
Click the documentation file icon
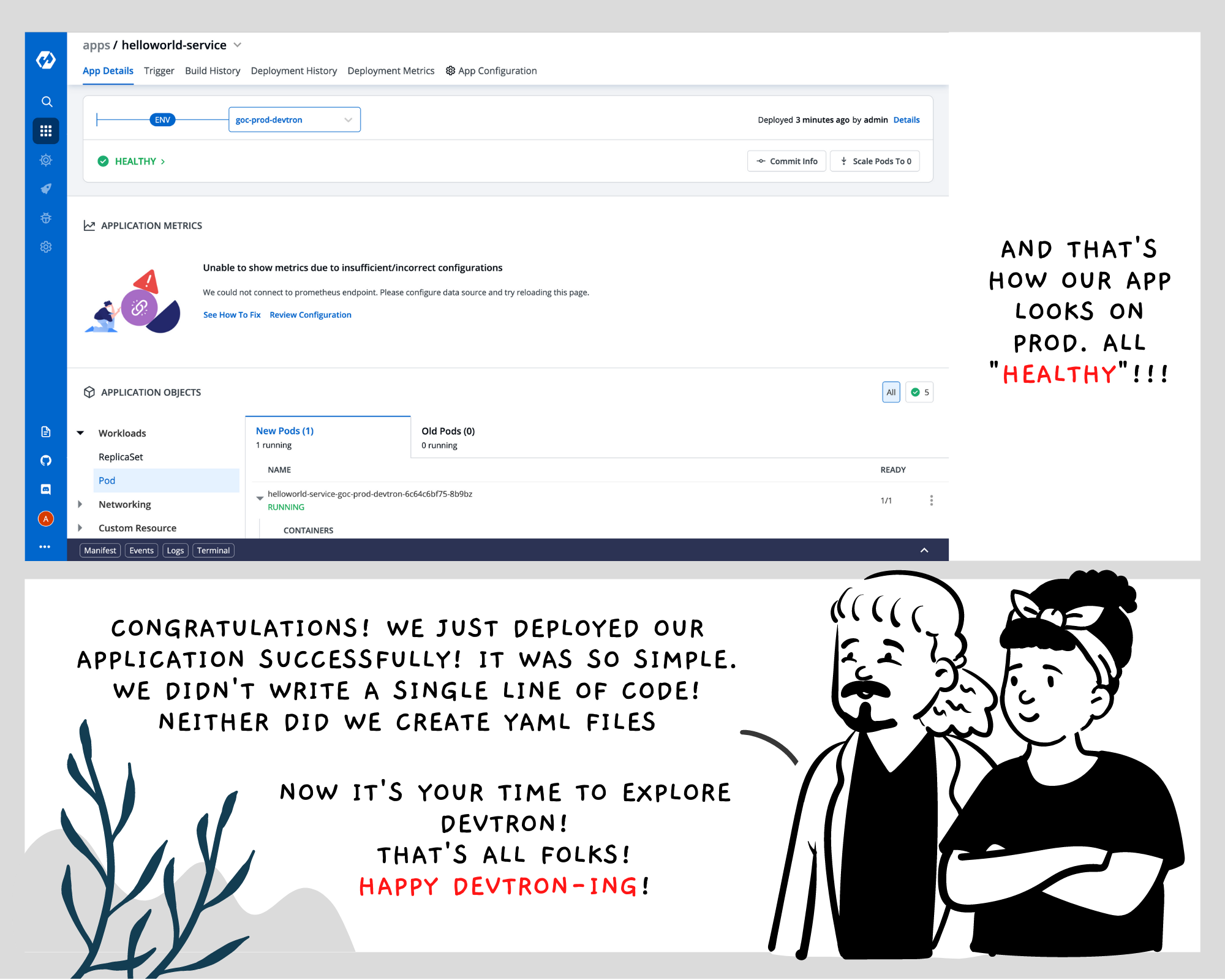[x=46, y=432]
